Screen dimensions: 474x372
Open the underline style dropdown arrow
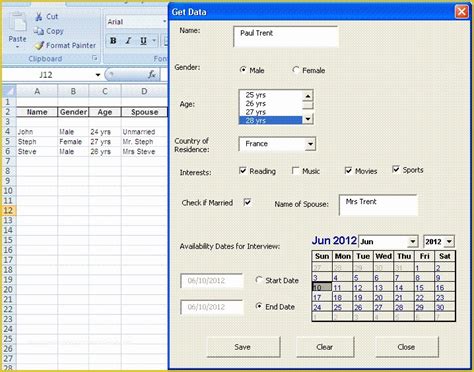pos(154,41)
